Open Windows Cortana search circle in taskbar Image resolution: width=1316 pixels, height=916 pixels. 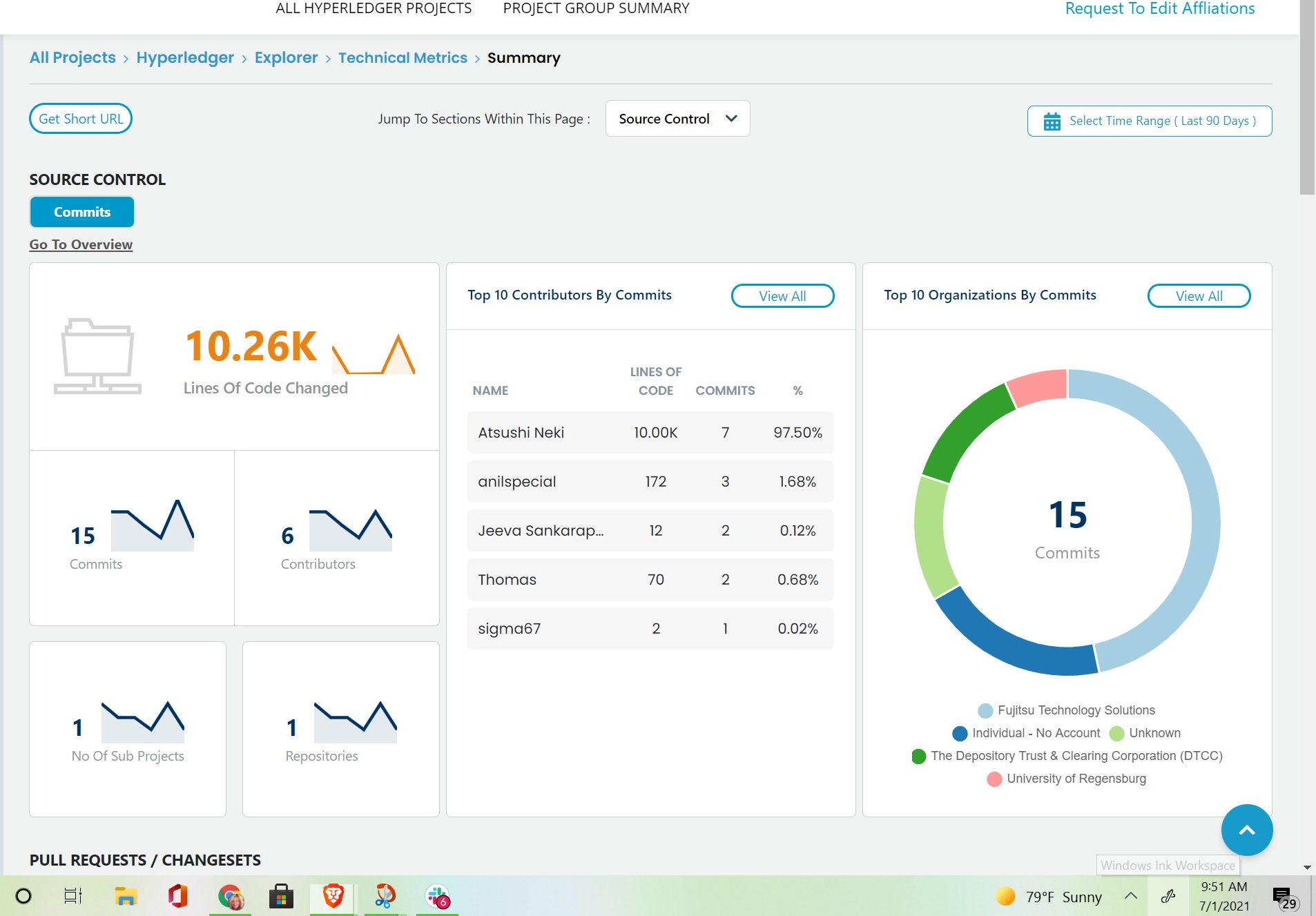click(x=23, y=896)
